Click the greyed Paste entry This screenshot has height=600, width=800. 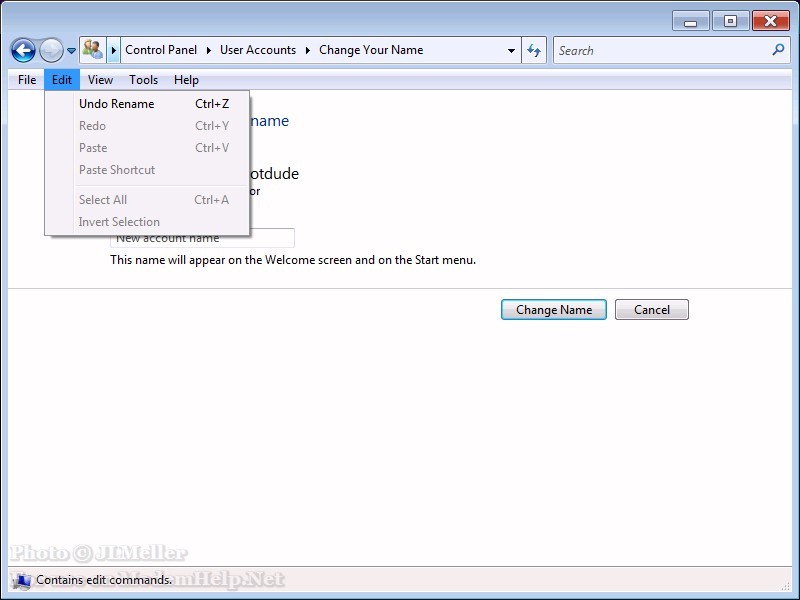point(147,147)
